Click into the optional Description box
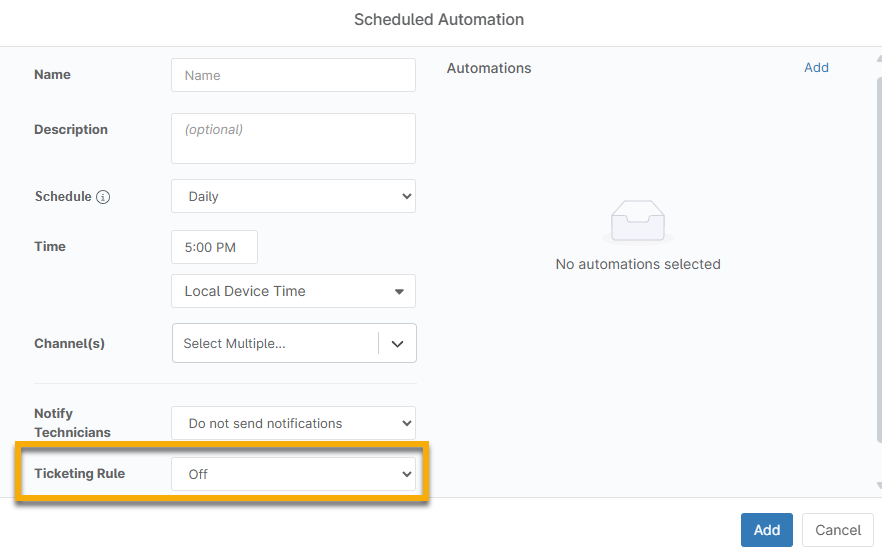882x552 pixels. click(x=293, y=138)
